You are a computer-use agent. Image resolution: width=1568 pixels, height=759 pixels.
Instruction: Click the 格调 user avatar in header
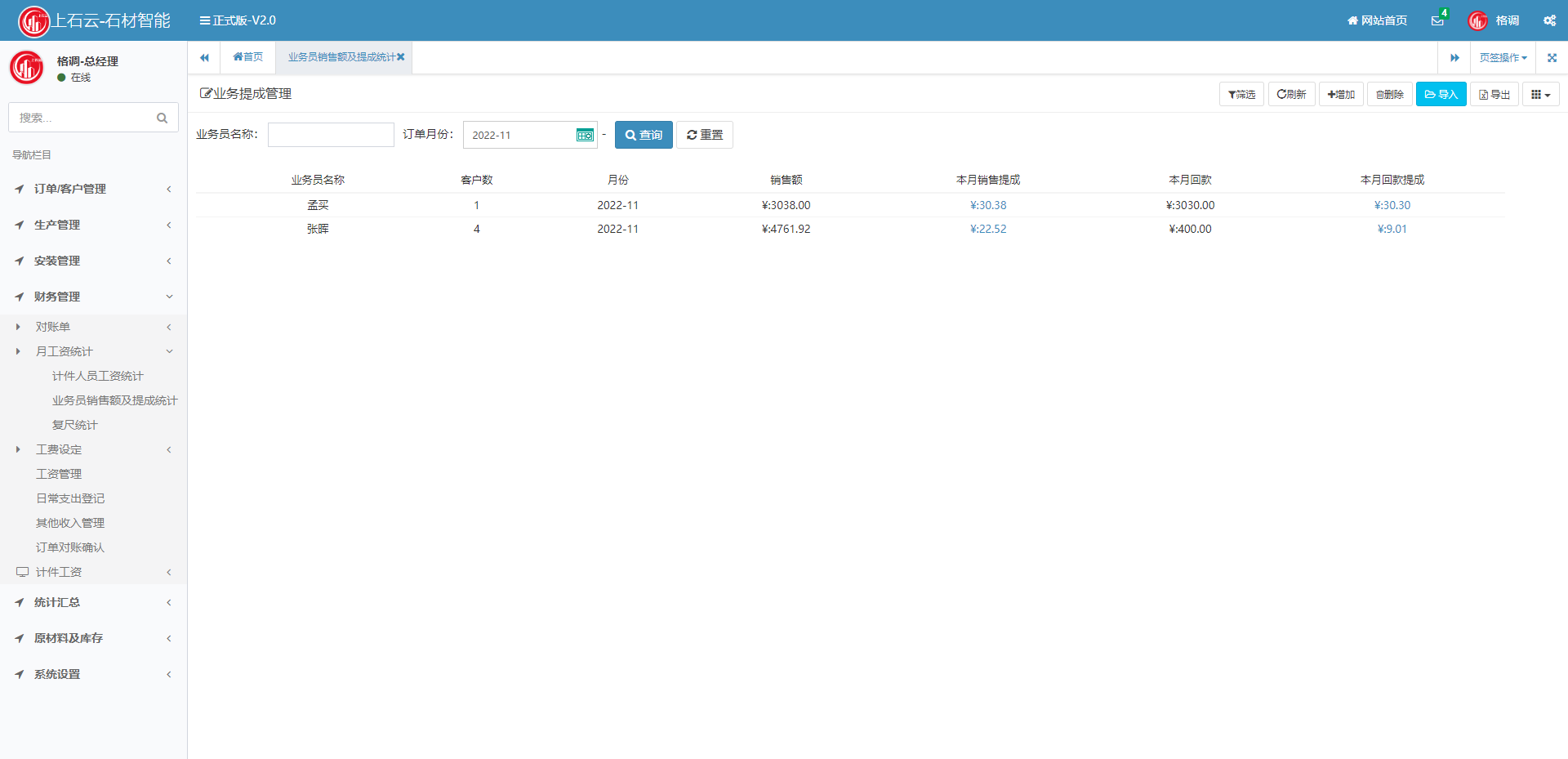1477,20
